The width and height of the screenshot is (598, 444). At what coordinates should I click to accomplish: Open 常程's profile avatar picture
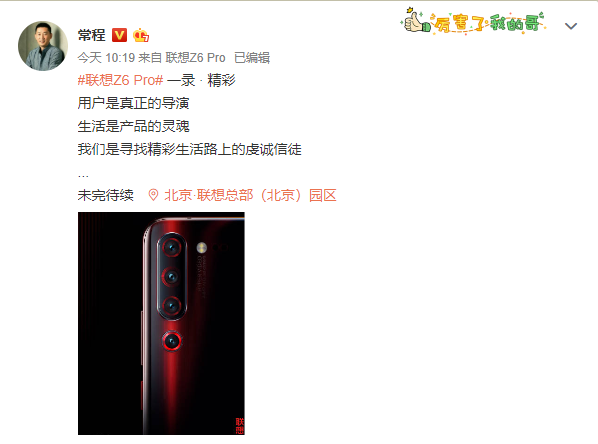click(x=43, y=46)
